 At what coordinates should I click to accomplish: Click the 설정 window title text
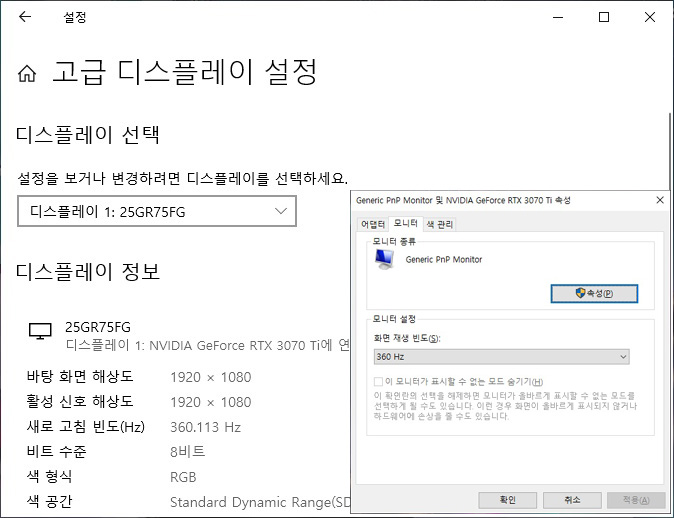(x=75, y=17)
